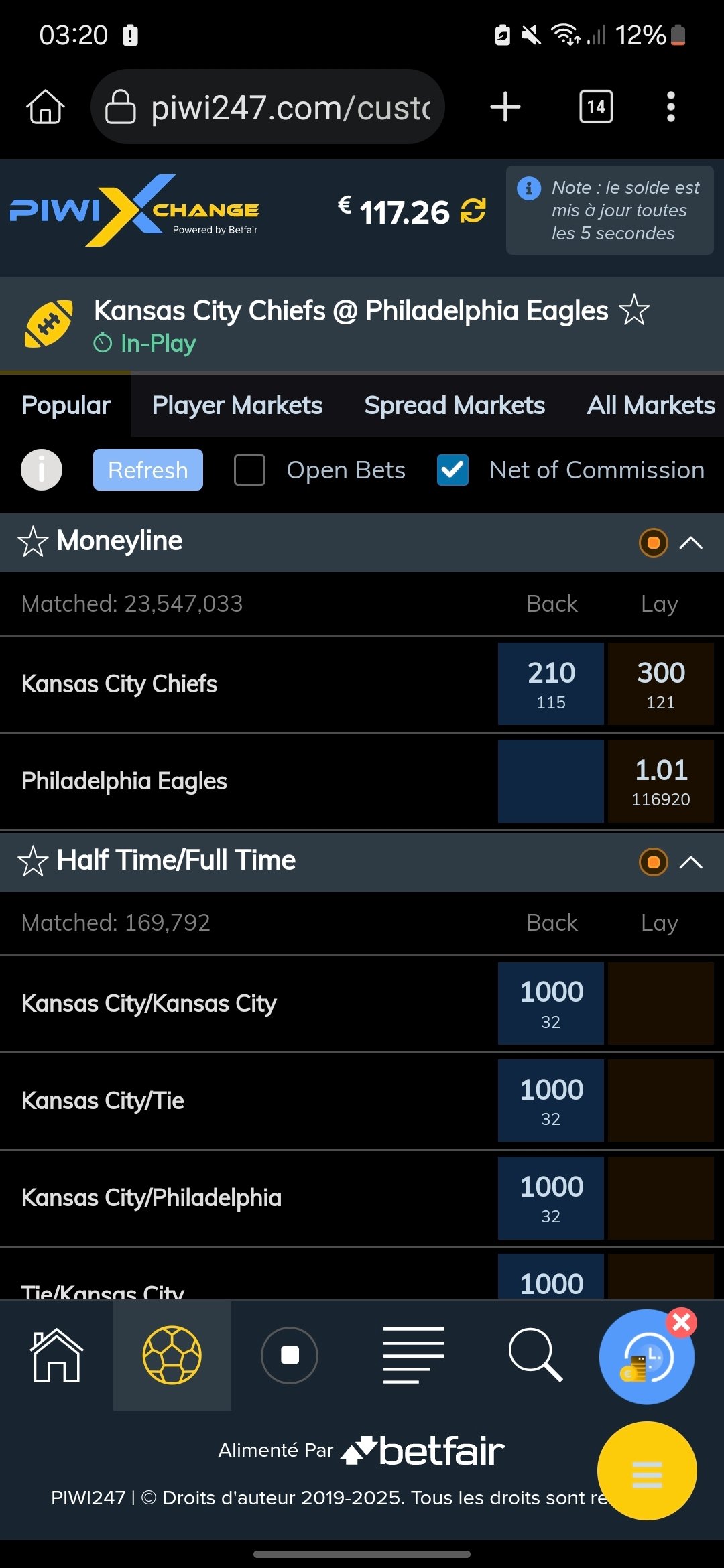Screen dimensions: 724x1568
Task: Tap the in-play stop circle icon
Action: (290, 1355)
